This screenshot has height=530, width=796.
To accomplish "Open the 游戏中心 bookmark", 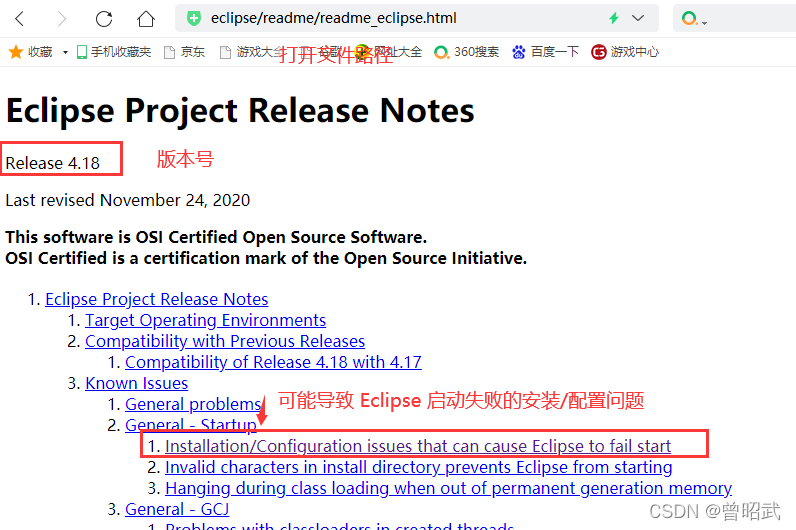I will tap(625, 52).
